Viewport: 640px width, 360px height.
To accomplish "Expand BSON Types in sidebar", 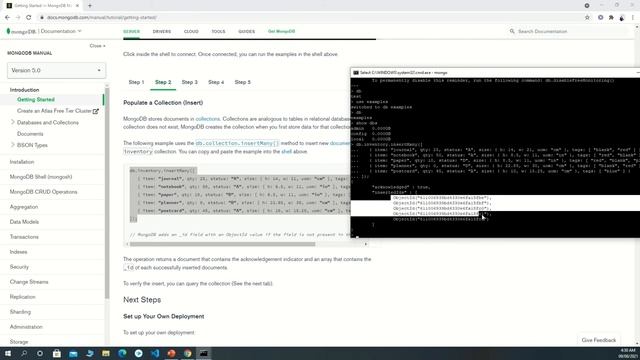I will pos(13,144).
